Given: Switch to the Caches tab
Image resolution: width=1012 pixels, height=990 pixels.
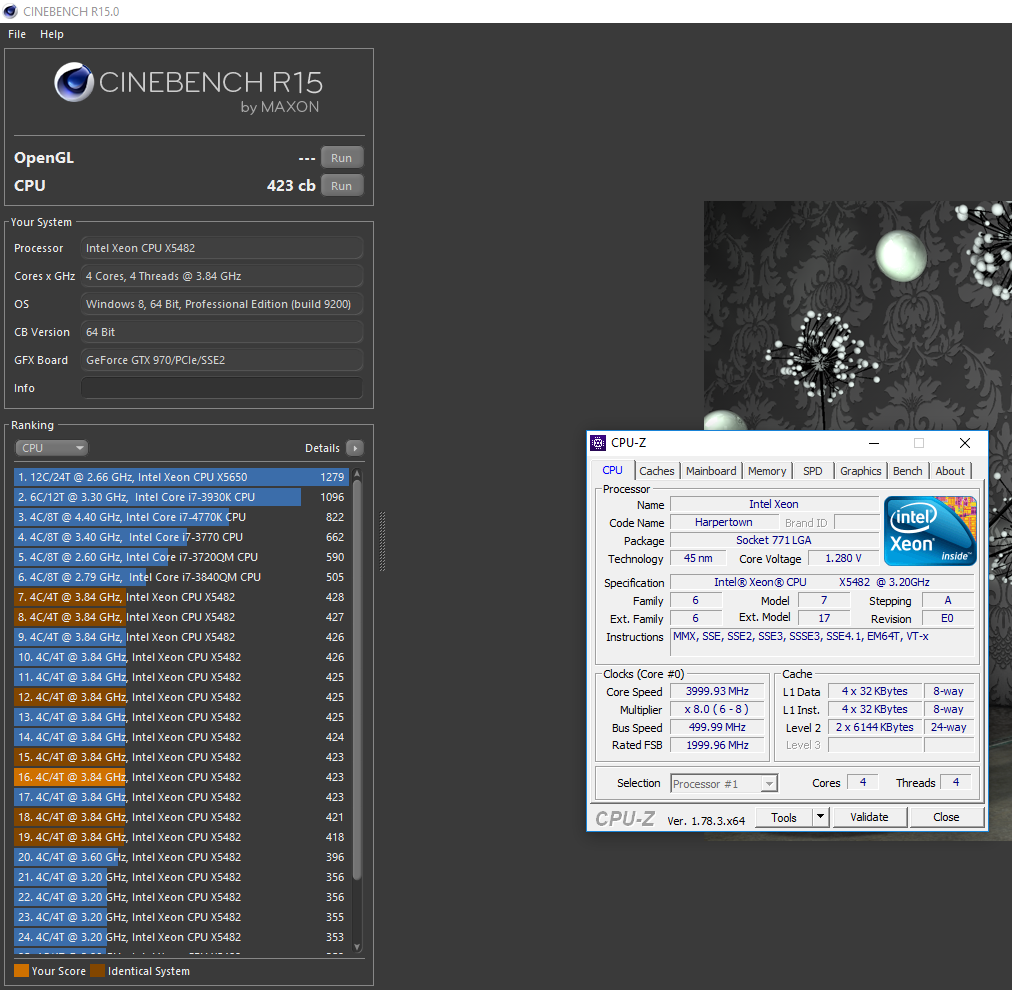Looking at the screenshot, I should pos(657,471).
